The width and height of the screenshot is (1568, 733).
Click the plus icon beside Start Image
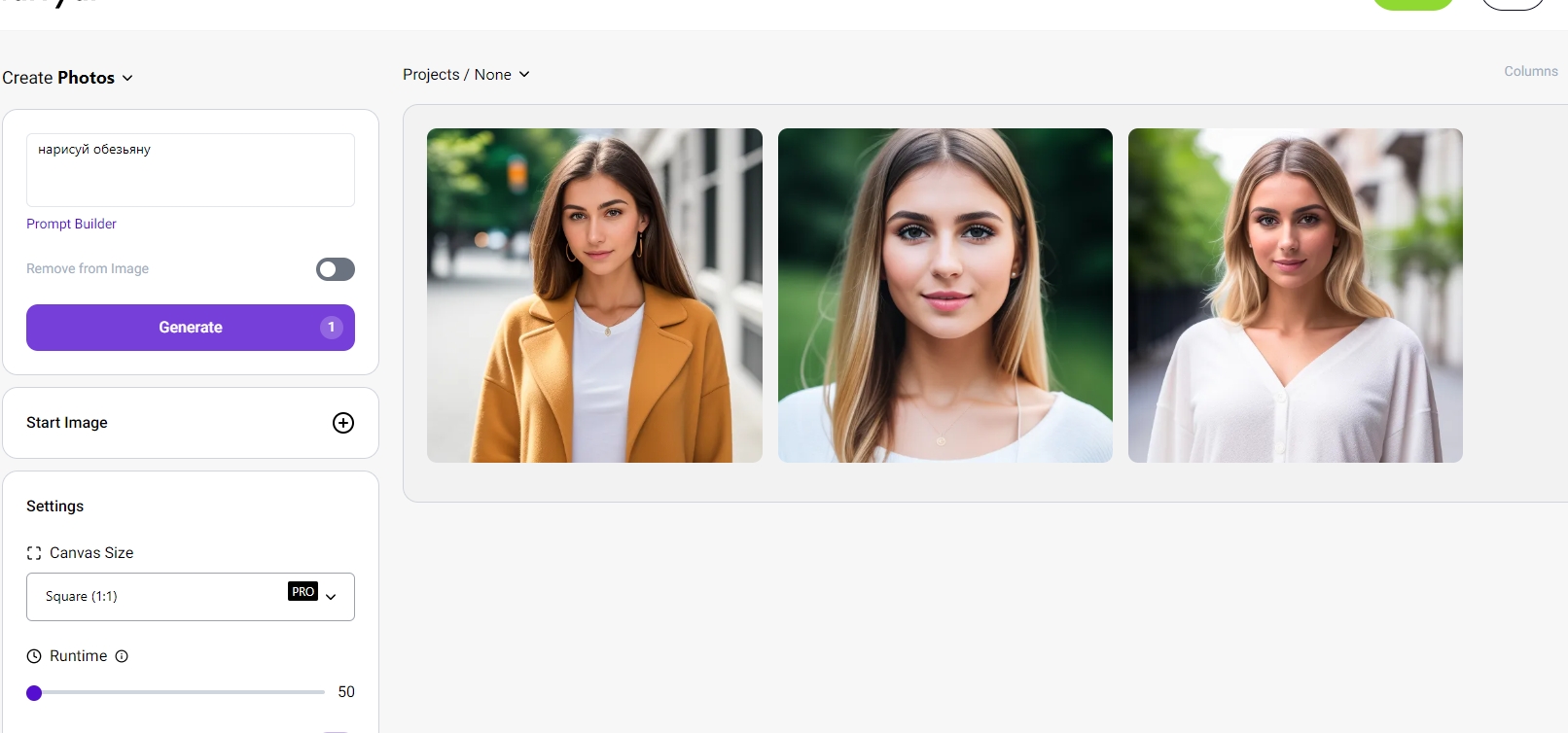(x=343, y=423)
